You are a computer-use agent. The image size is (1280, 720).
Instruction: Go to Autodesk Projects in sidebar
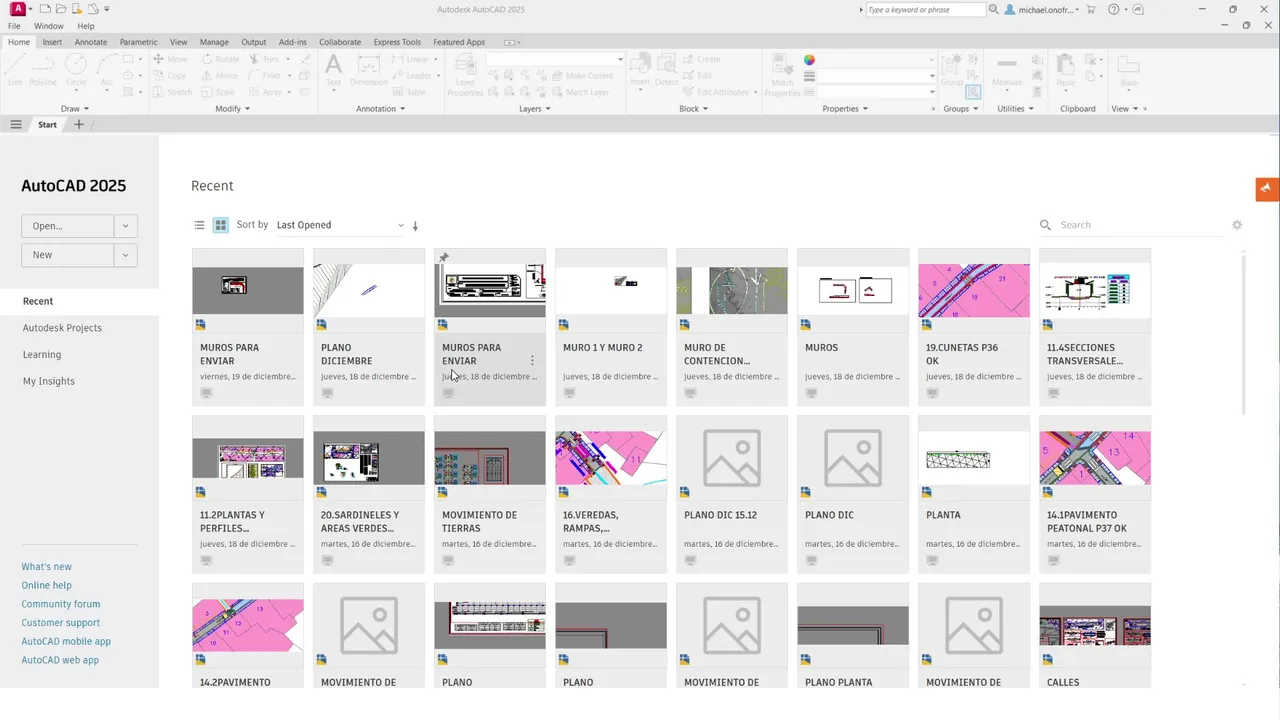coord(62,328)
